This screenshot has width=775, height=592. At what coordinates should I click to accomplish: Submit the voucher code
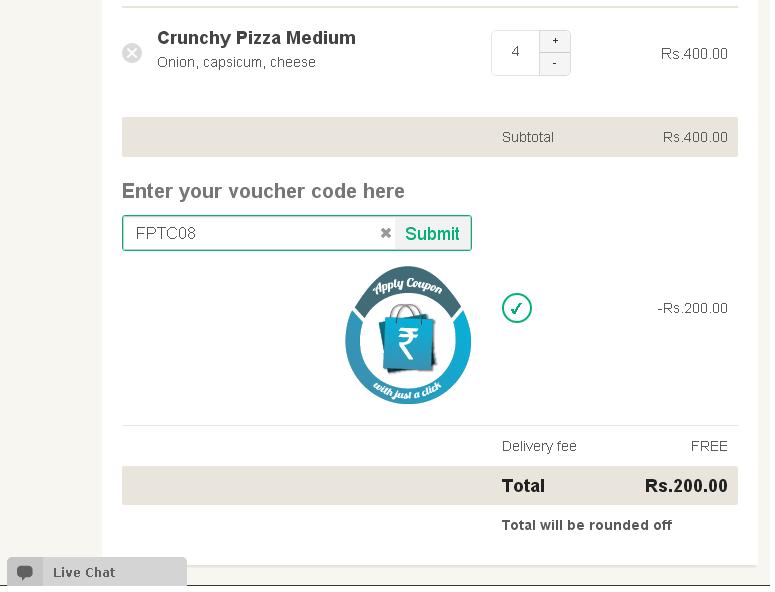coord(432,233)
